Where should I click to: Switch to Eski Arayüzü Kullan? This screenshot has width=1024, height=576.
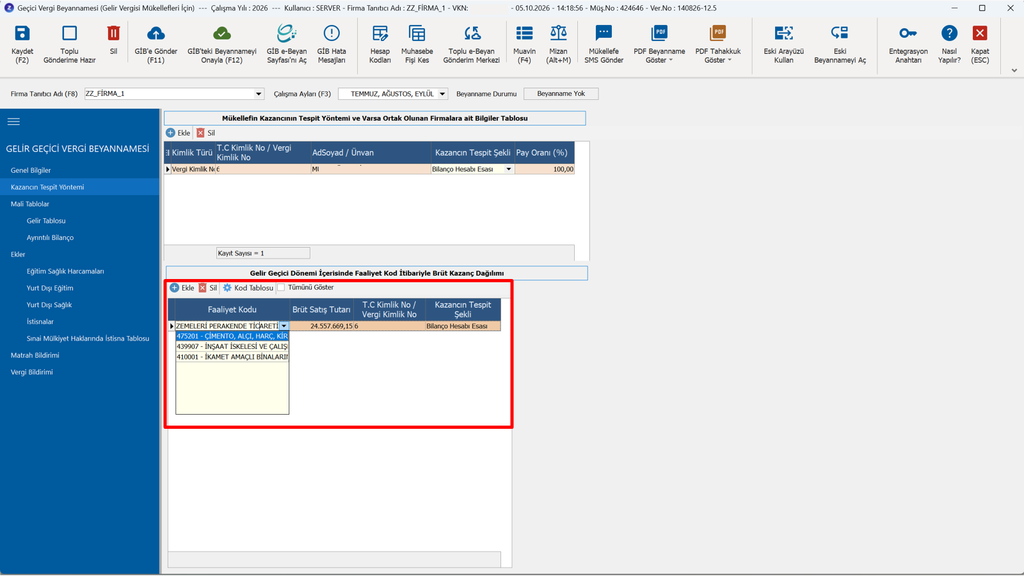(784, 44)
